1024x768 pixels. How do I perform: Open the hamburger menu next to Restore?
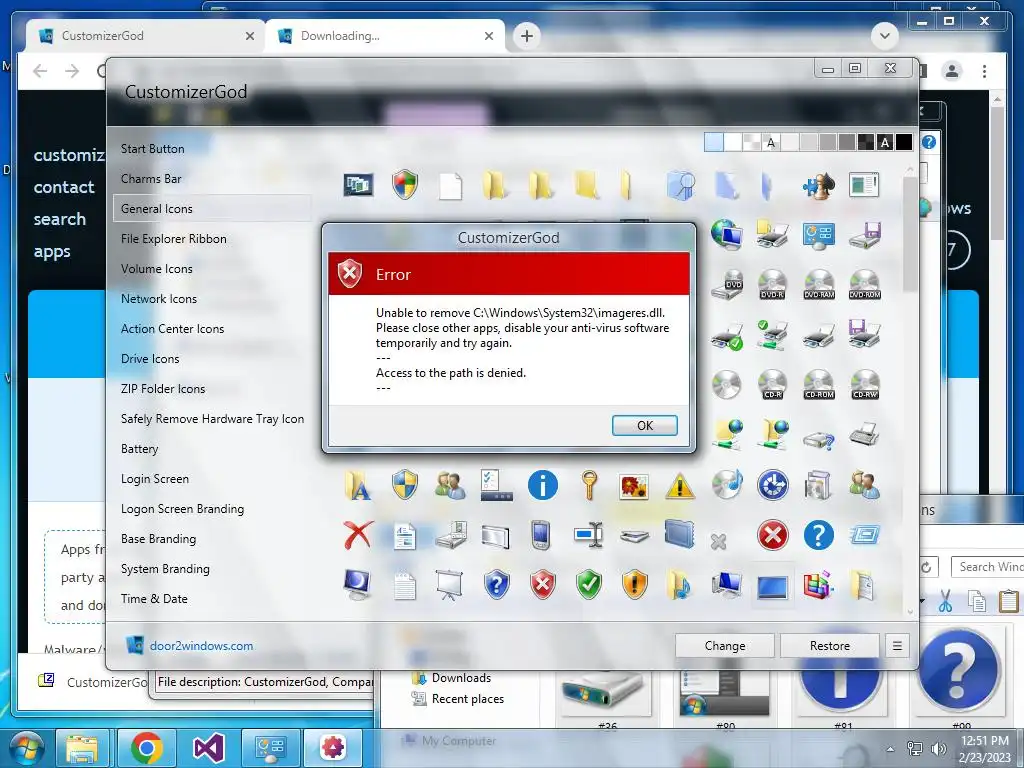click(x=897, y=646)
